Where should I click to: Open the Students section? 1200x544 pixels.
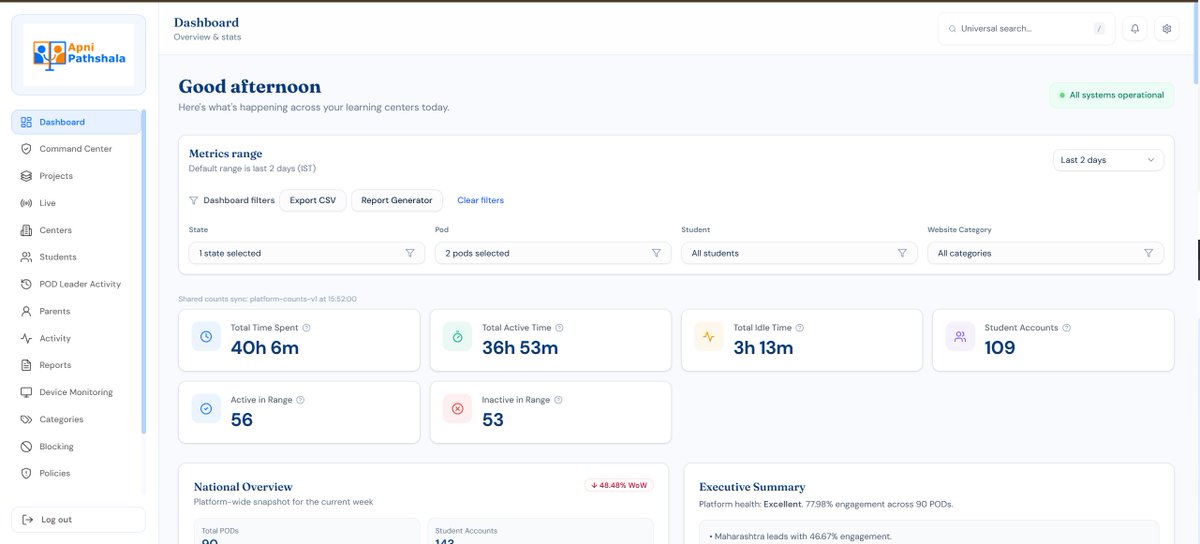coord(77,257)
